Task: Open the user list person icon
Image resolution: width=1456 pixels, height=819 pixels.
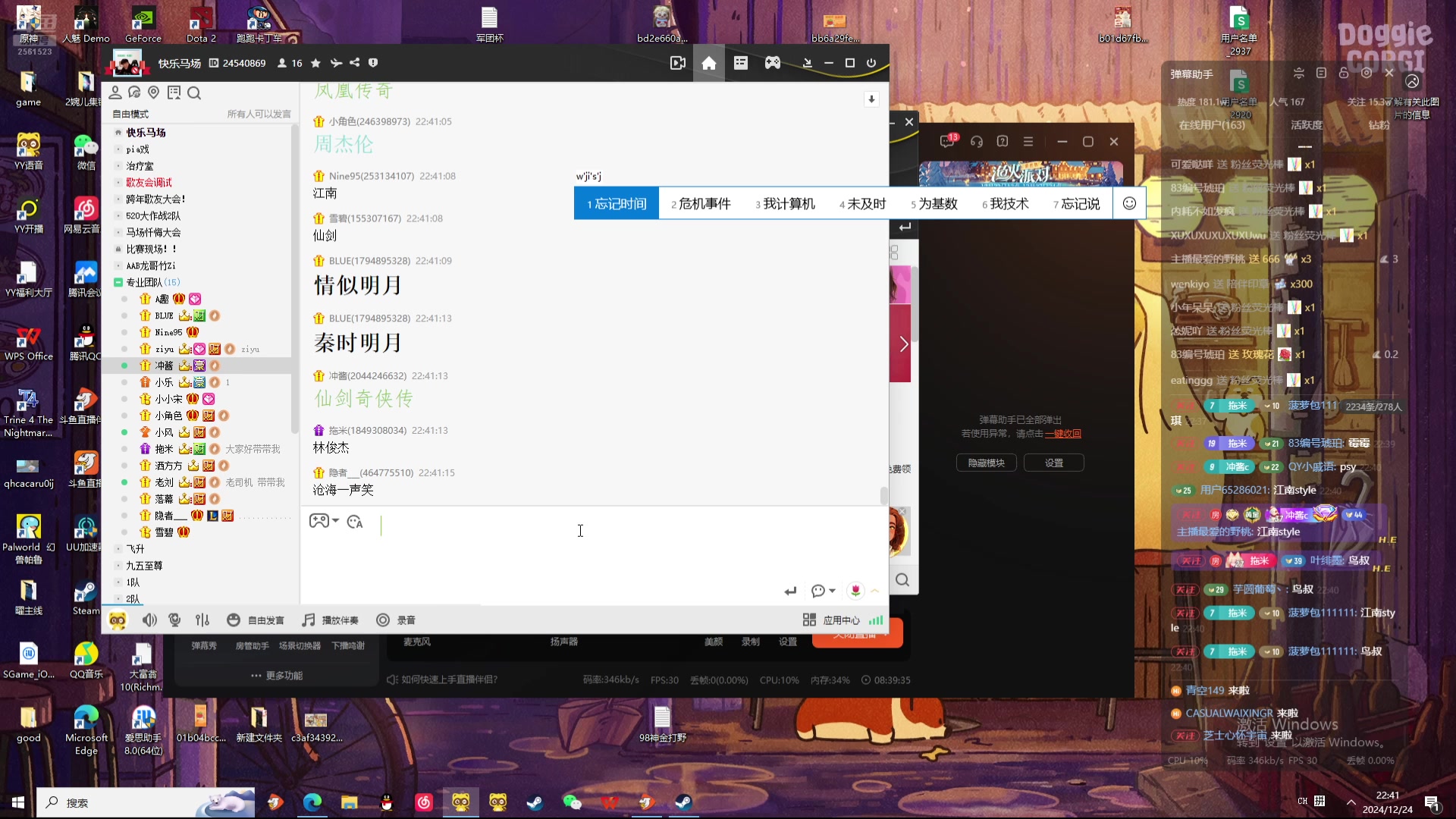Action: (115, 93)
